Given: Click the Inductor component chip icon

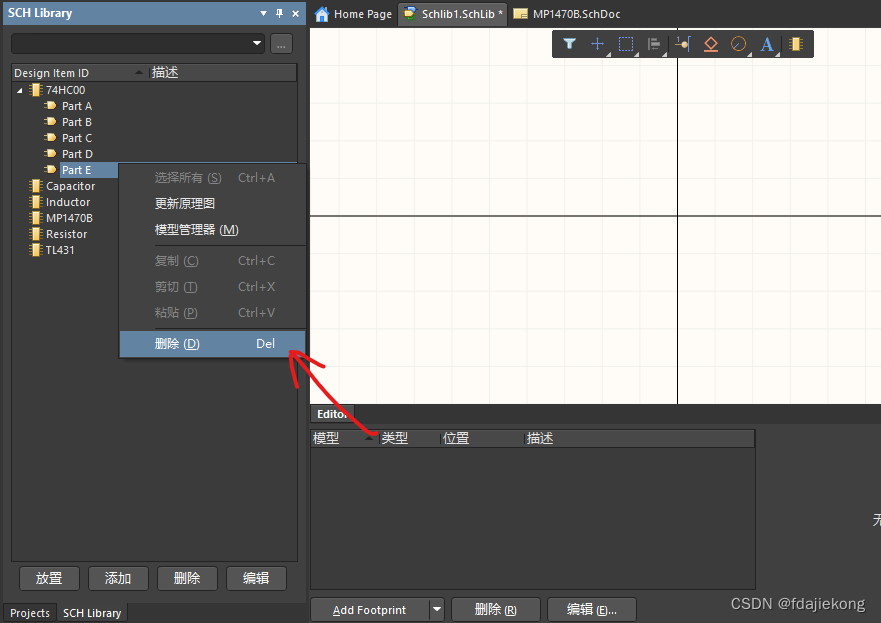Looking at the screenshot, I should click(x=36, y=202).
